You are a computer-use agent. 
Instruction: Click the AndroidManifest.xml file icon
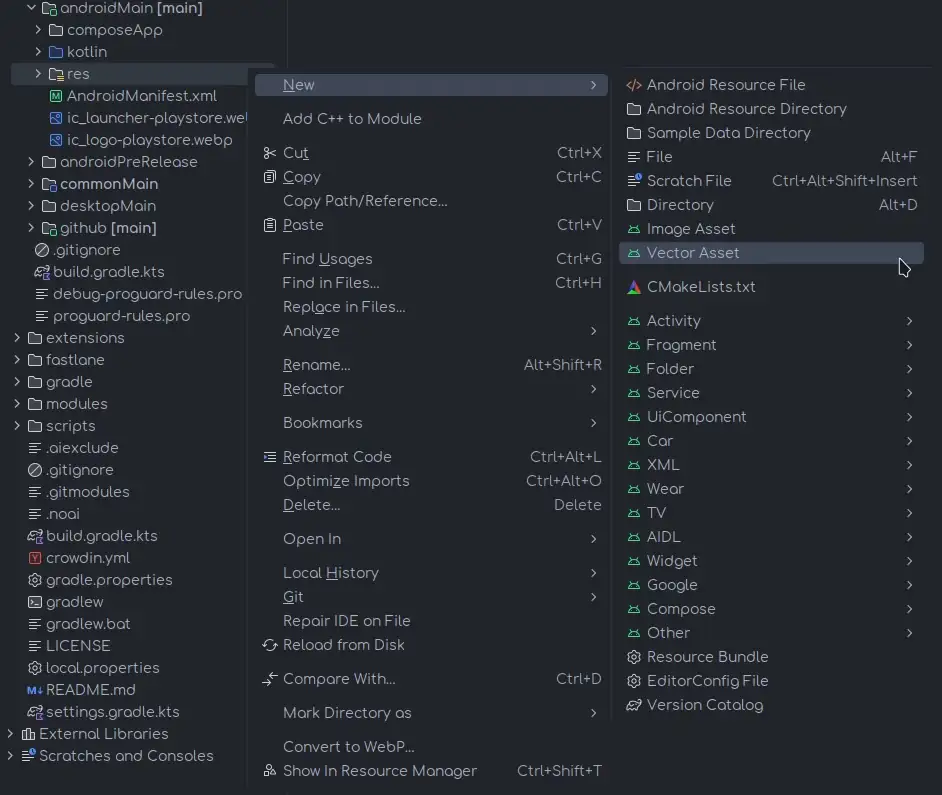(56, 96)
